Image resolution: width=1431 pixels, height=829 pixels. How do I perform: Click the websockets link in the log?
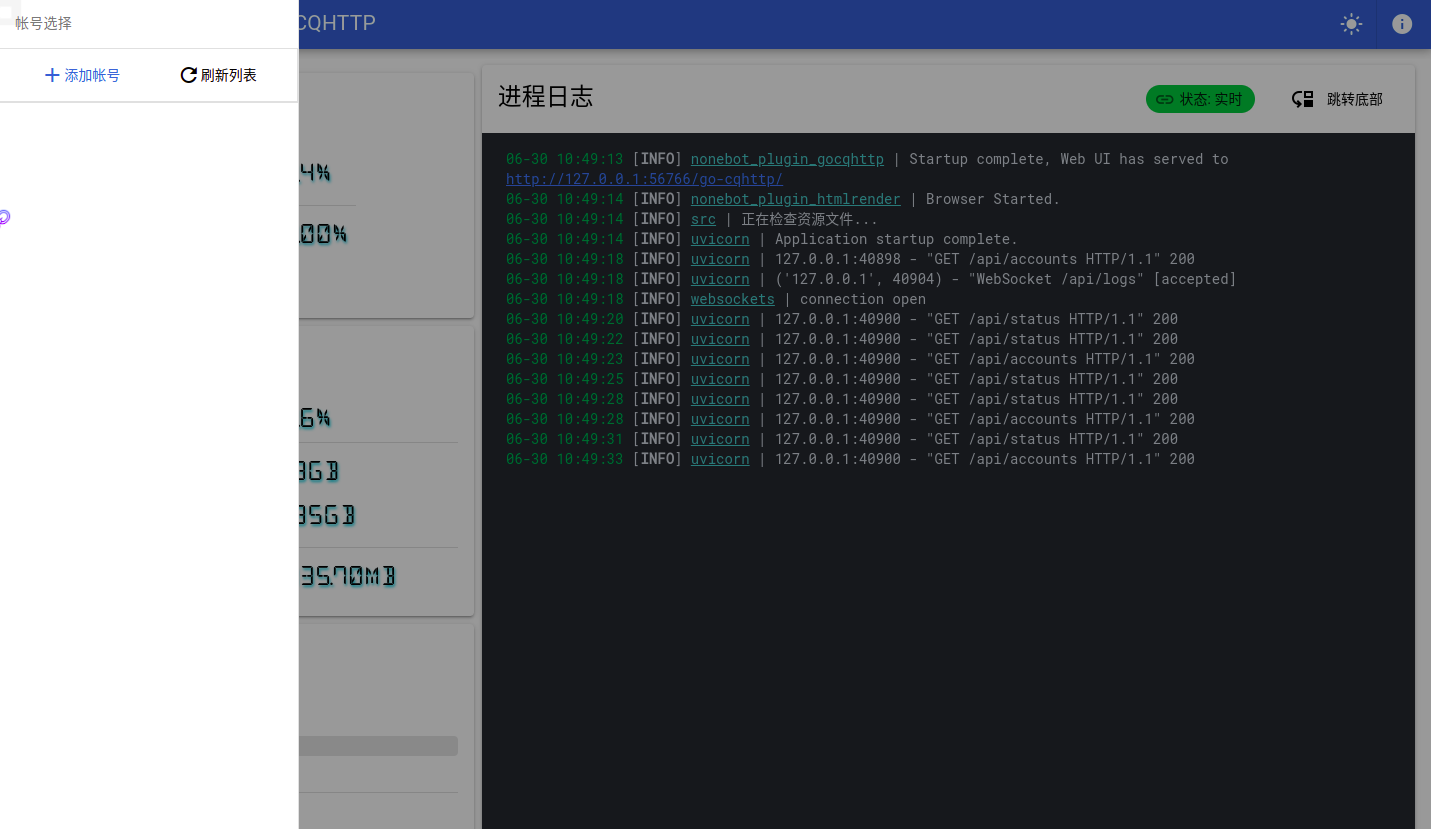tap(732, 299)
